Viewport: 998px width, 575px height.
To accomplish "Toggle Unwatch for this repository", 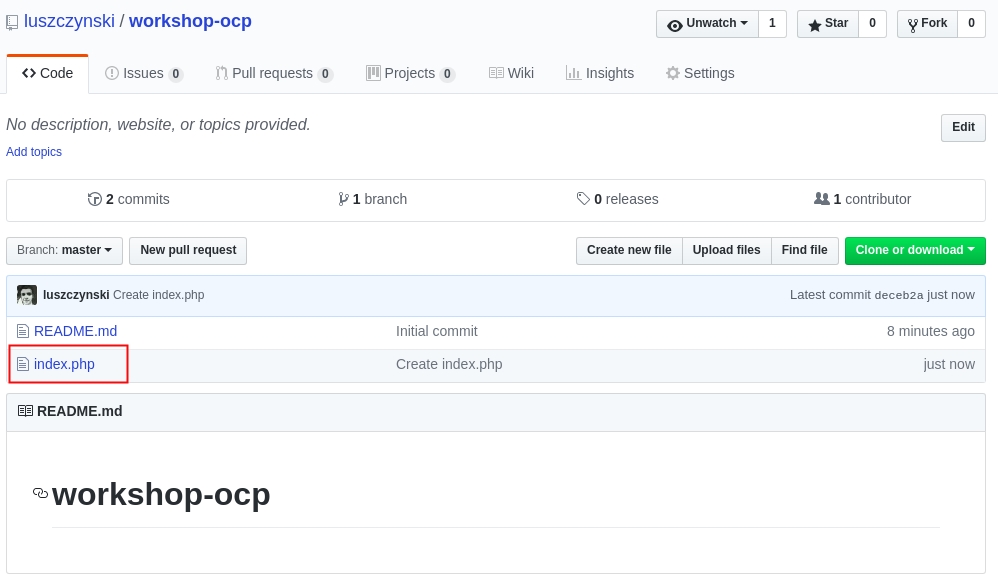I will point(707,24).
